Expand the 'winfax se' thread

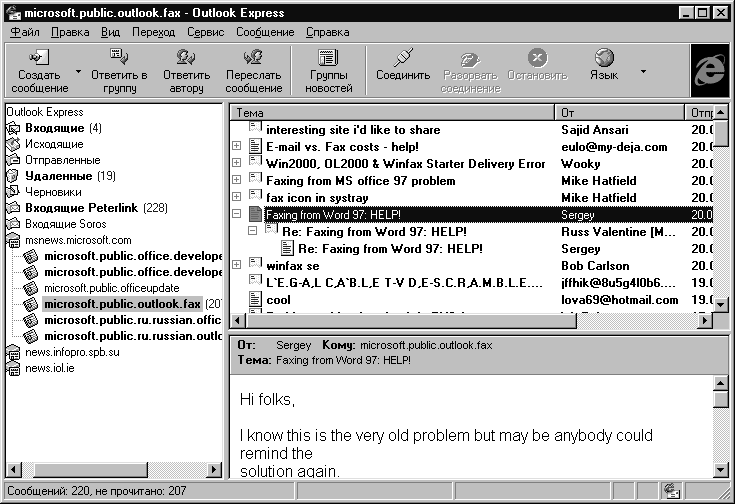tap(237, 264)
